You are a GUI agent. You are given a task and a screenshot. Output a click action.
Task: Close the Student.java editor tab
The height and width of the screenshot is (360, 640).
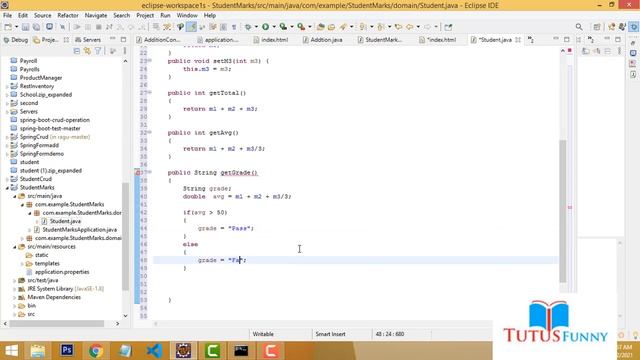(x=518, y=40)
